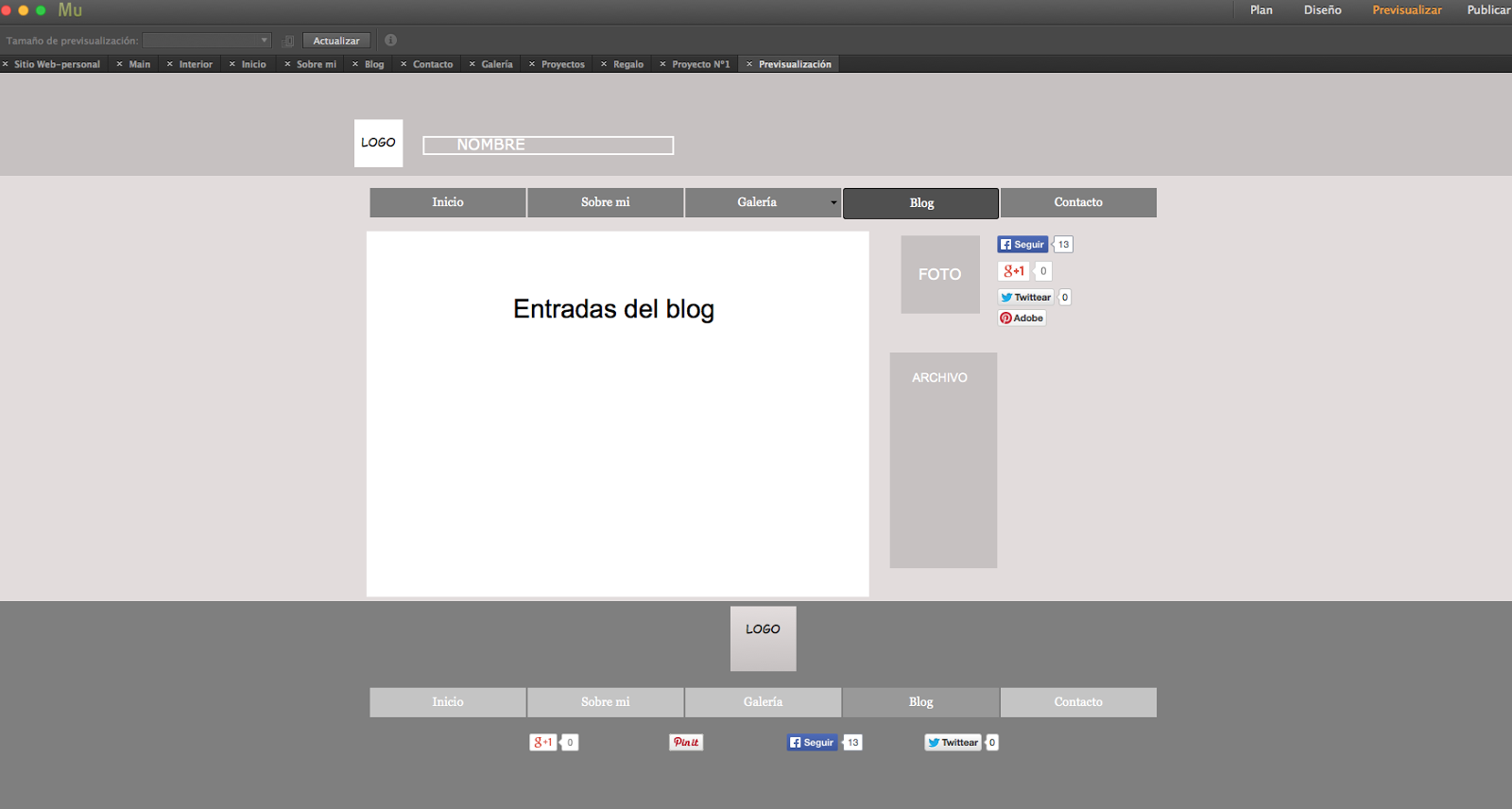Close the Interior tab
This screenshot has height=809, width=1512.
click(170, 64)
